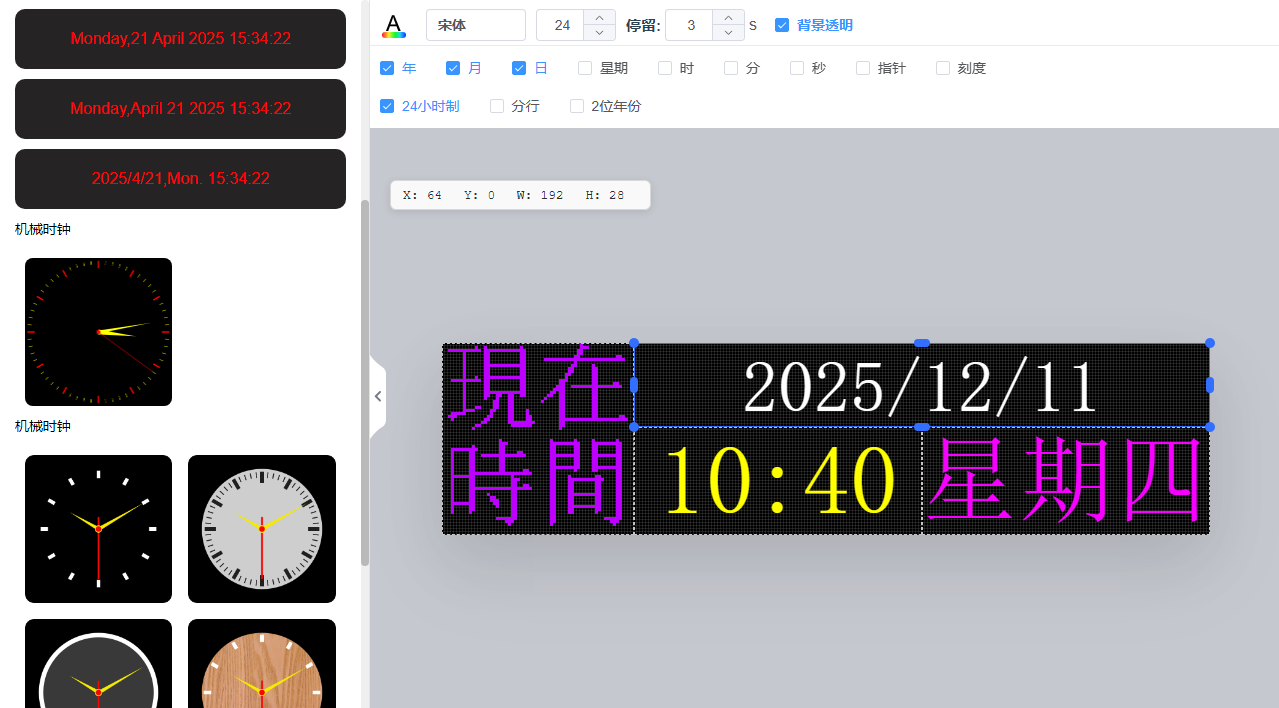Select the wooden face clock thumbnail
1279x708 pixels.
[x=262, y=663]
